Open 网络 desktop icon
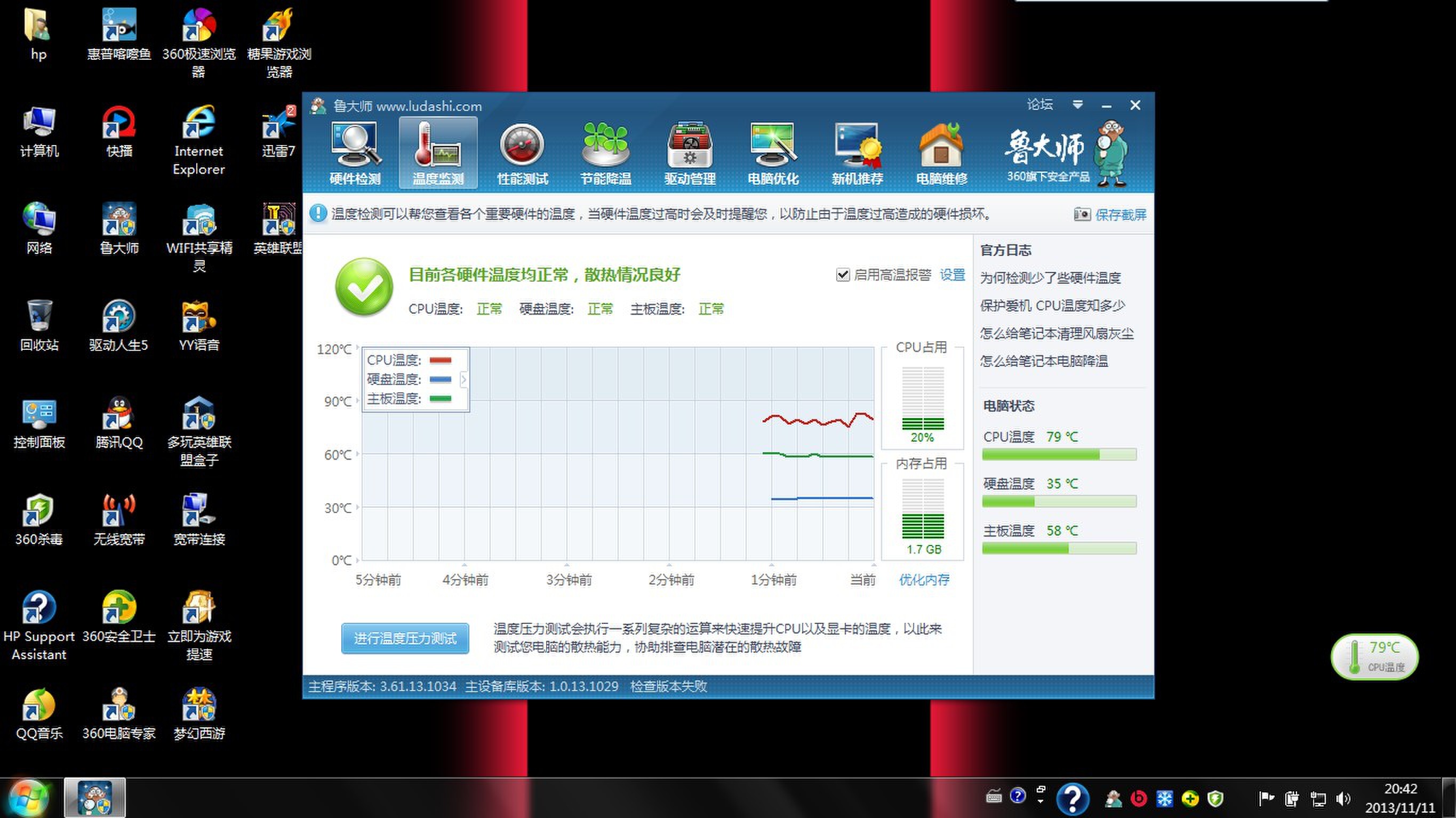The image size is (1456, 818). point(38,229)
